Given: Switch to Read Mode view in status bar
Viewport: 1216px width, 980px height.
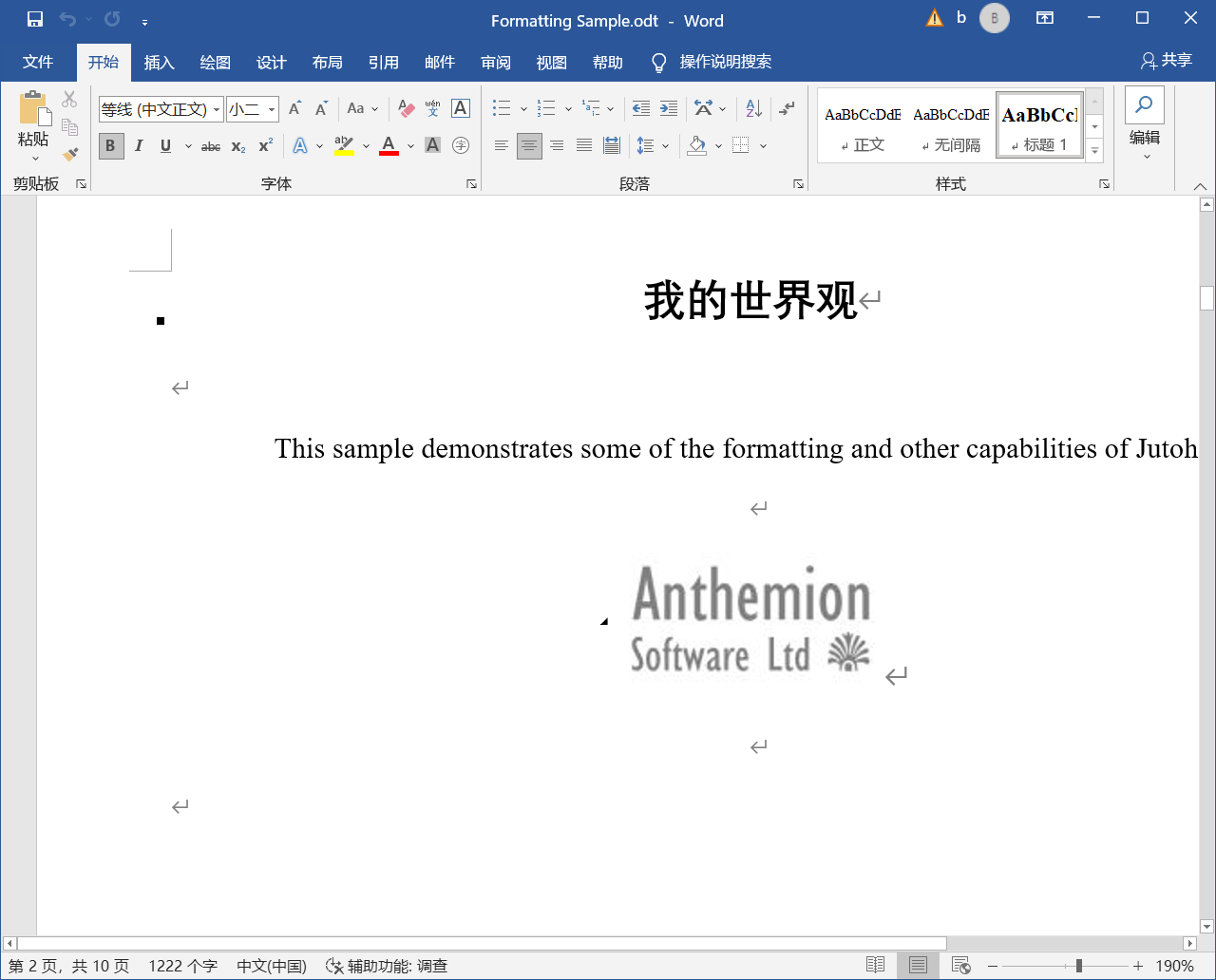Looking at the screenshot, I should [x=876, y=965].
